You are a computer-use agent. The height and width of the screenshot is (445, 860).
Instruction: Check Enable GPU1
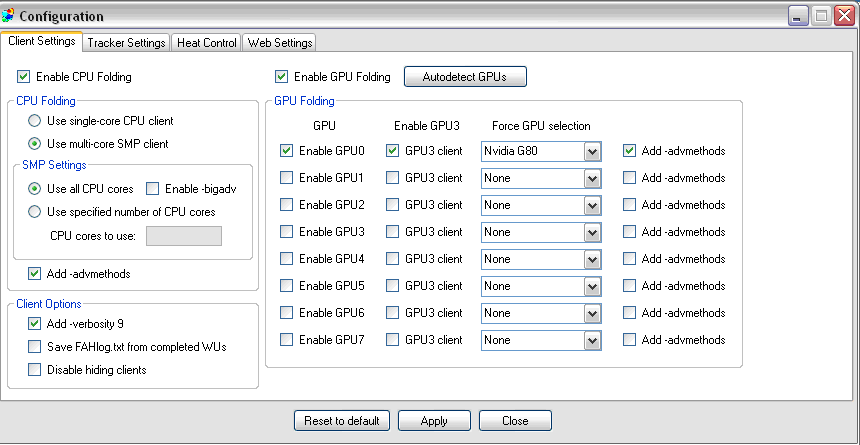(286, 178)
